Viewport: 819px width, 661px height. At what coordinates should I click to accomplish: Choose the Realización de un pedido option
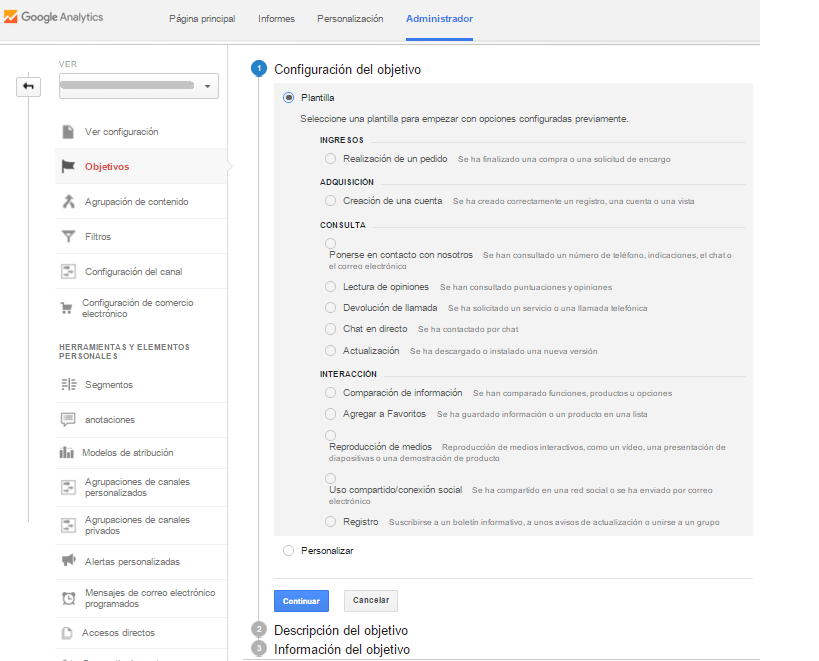(x=330, y=159)
